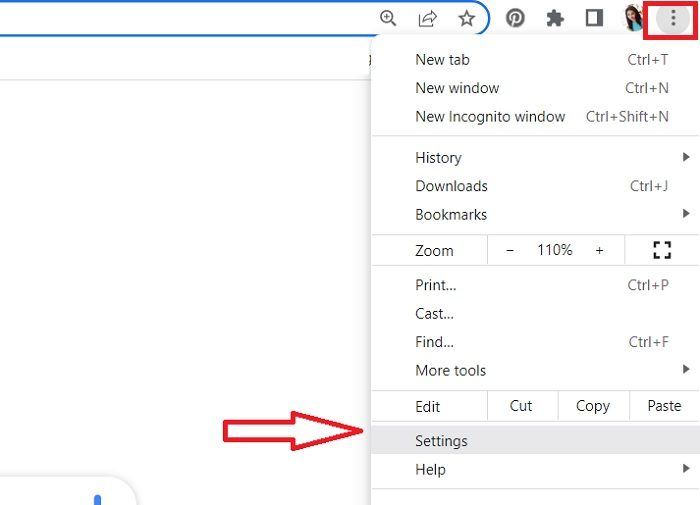Open Downloads from the menu
Viewport: 700px width, 505px height.
pyautogui.click(x=535, y=186)
